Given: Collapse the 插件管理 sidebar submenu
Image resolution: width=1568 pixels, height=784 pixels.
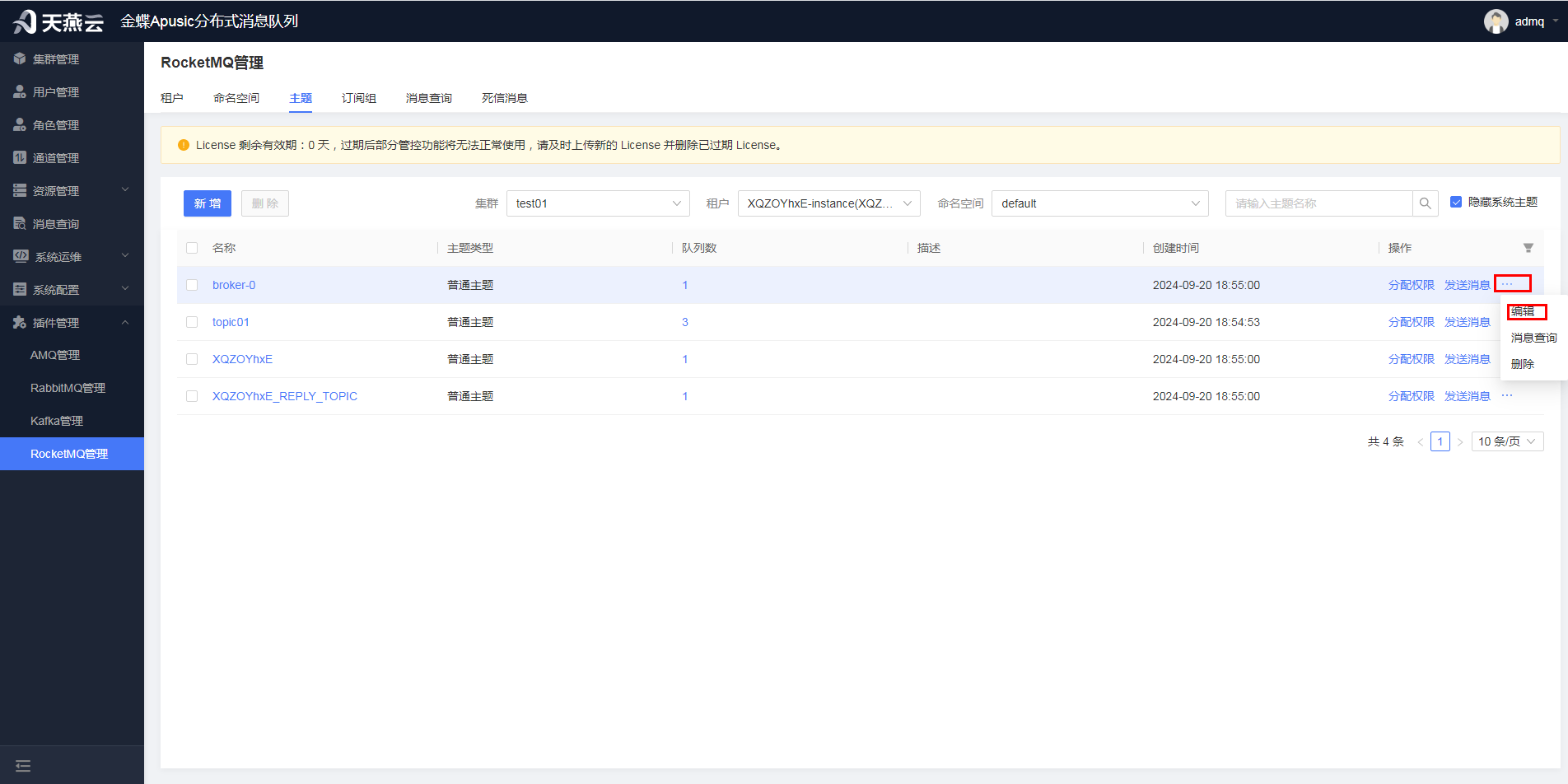Looking at the screenshot, I should pos(125,322).
